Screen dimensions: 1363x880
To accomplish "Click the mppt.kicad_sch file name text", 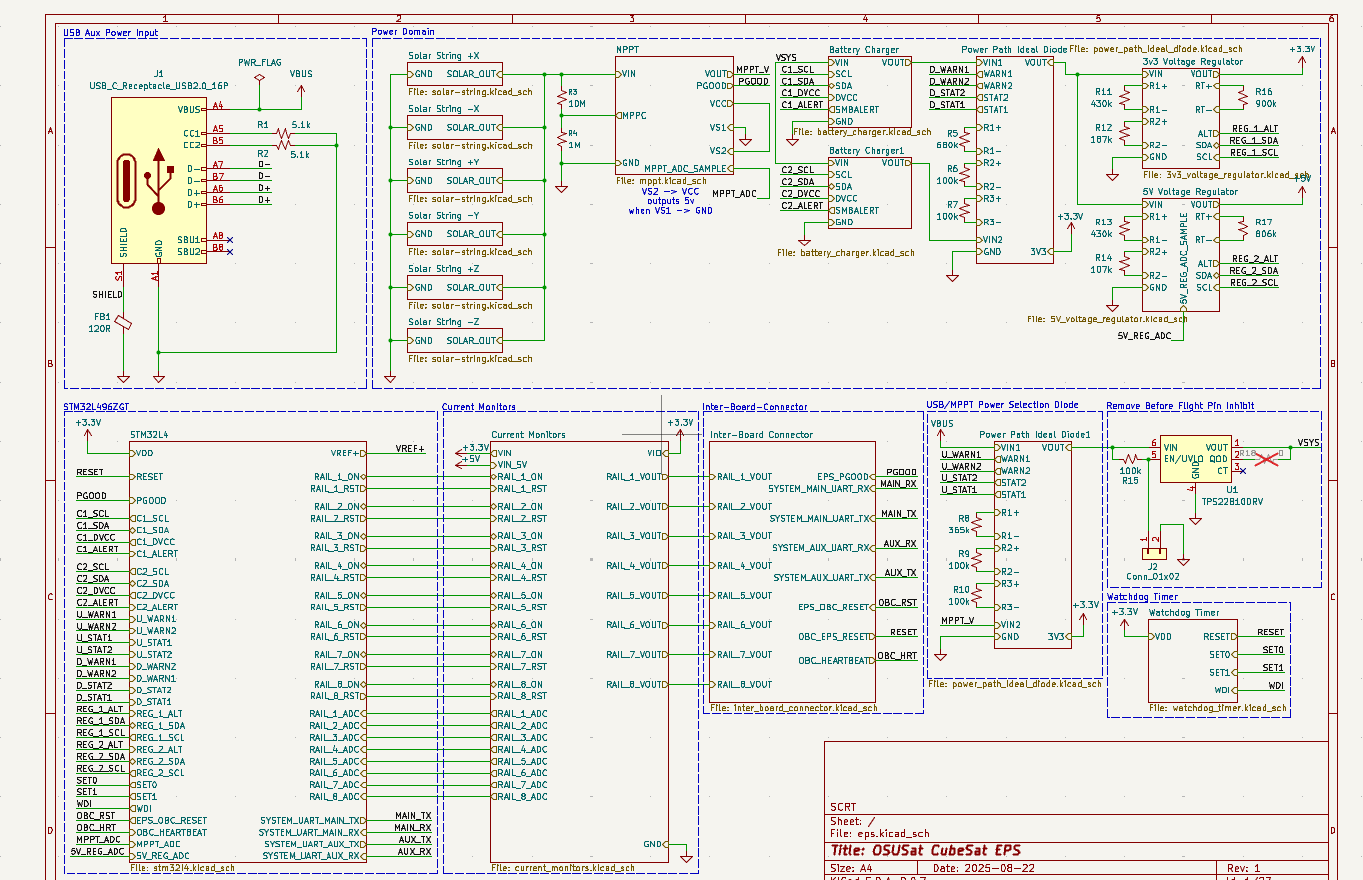I will pos(661,182).
